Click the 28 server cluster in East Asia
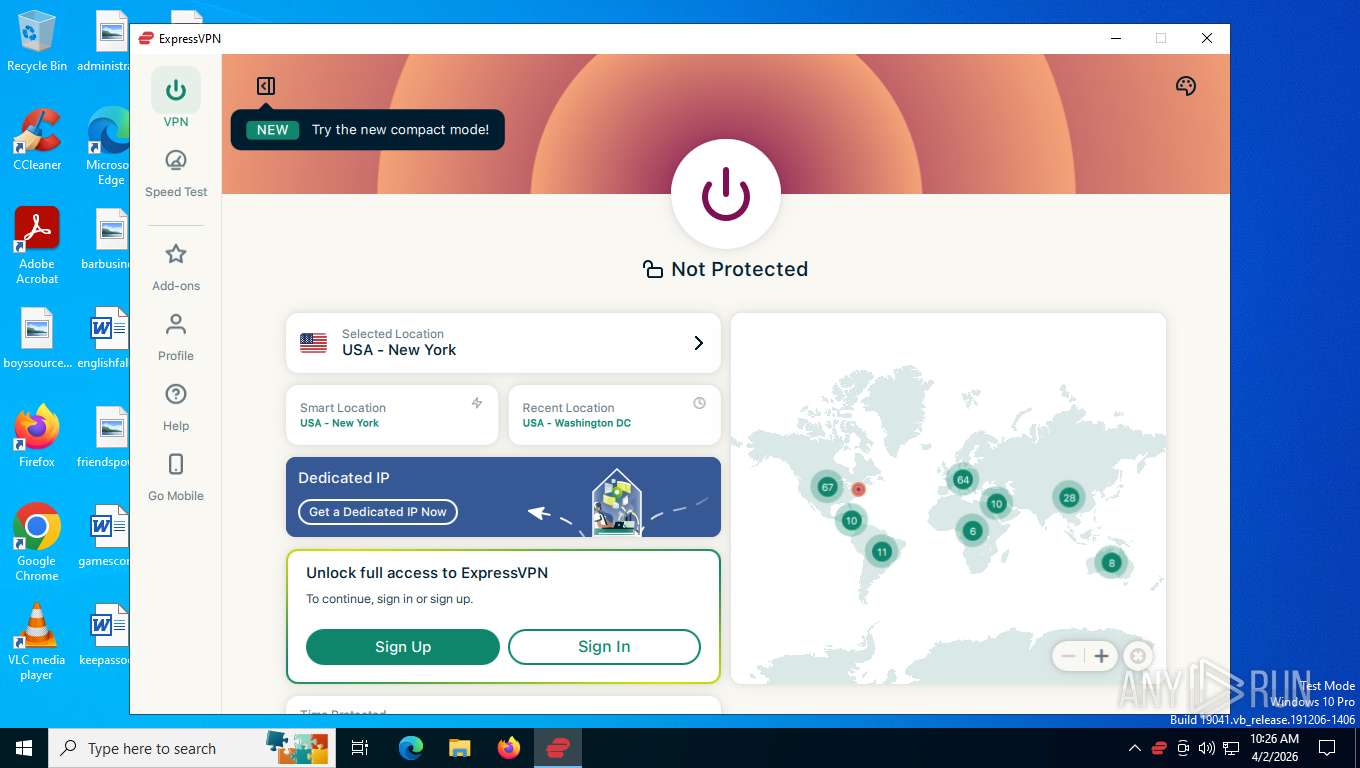This screenshot has width=1360, height=768. tap(1069, 497)
